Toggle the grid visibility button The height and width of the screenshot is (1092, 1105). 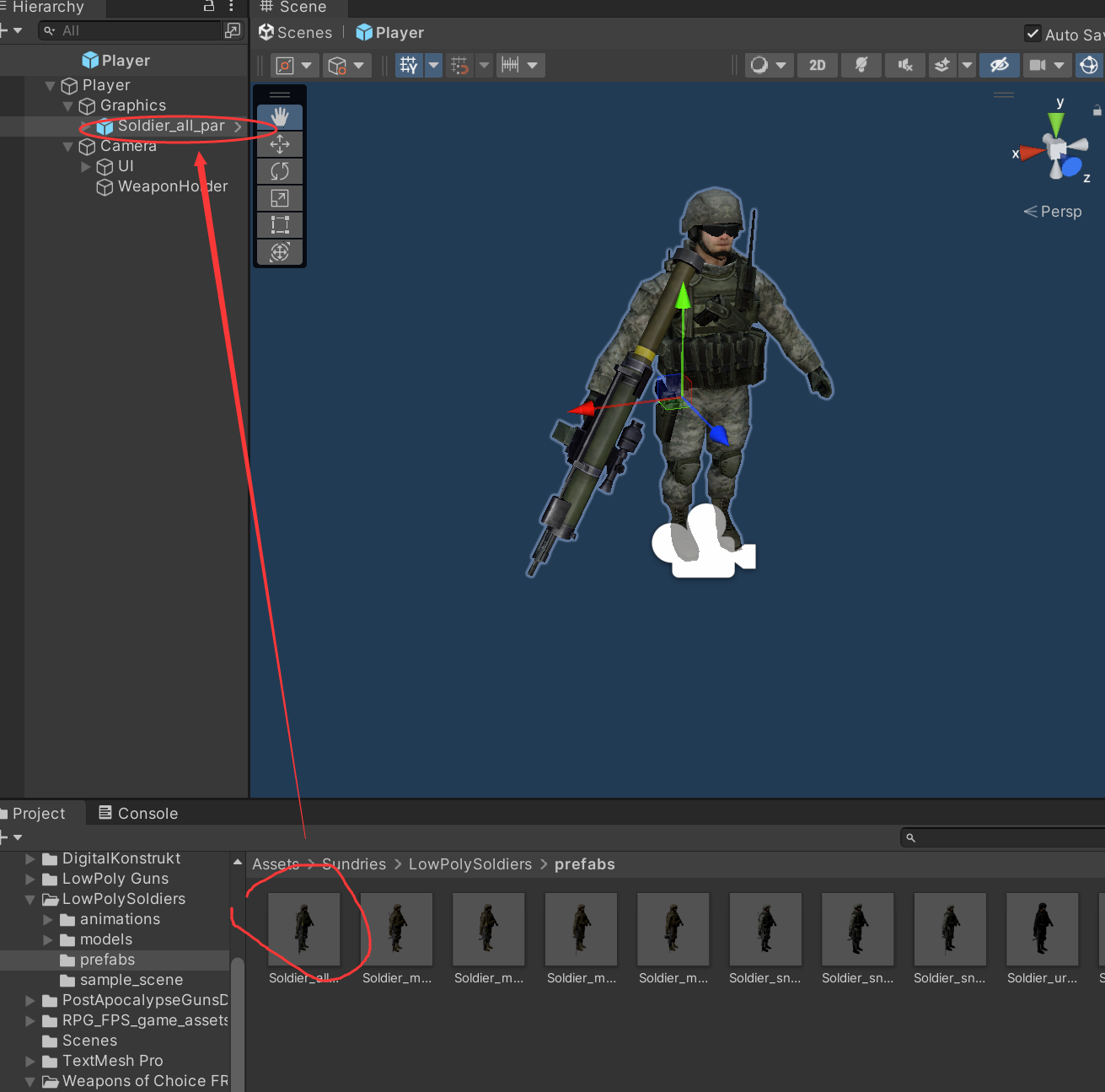(409, 66)
